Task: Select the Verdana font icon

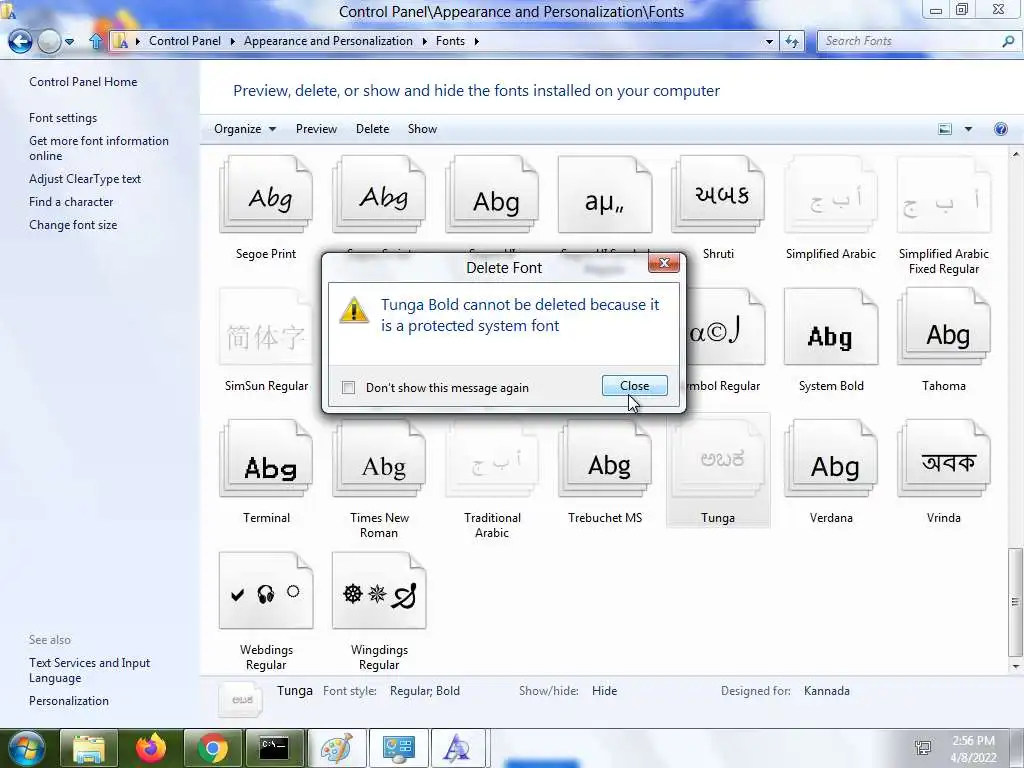Action: click(x=831, y=458)
